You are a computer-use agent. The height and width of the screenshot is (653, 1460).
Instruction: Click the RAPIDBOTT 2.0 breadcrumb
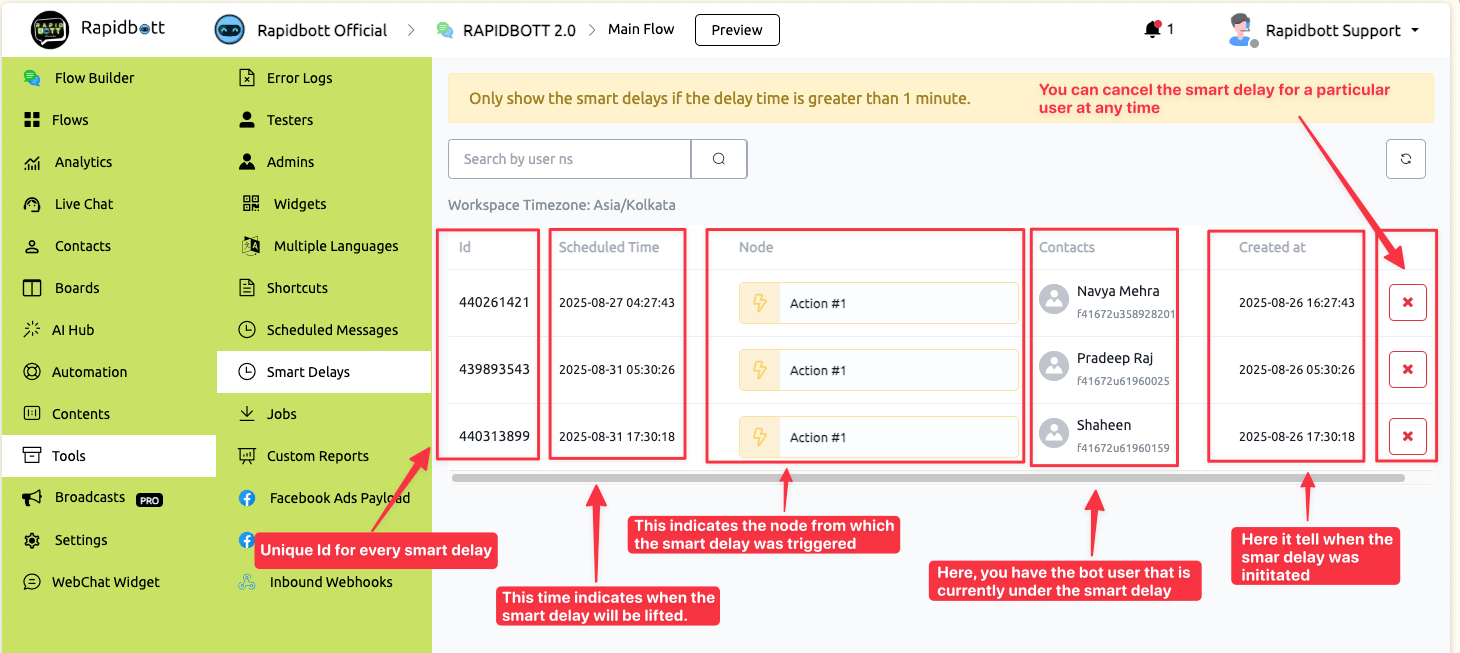(x=518, y=31)
